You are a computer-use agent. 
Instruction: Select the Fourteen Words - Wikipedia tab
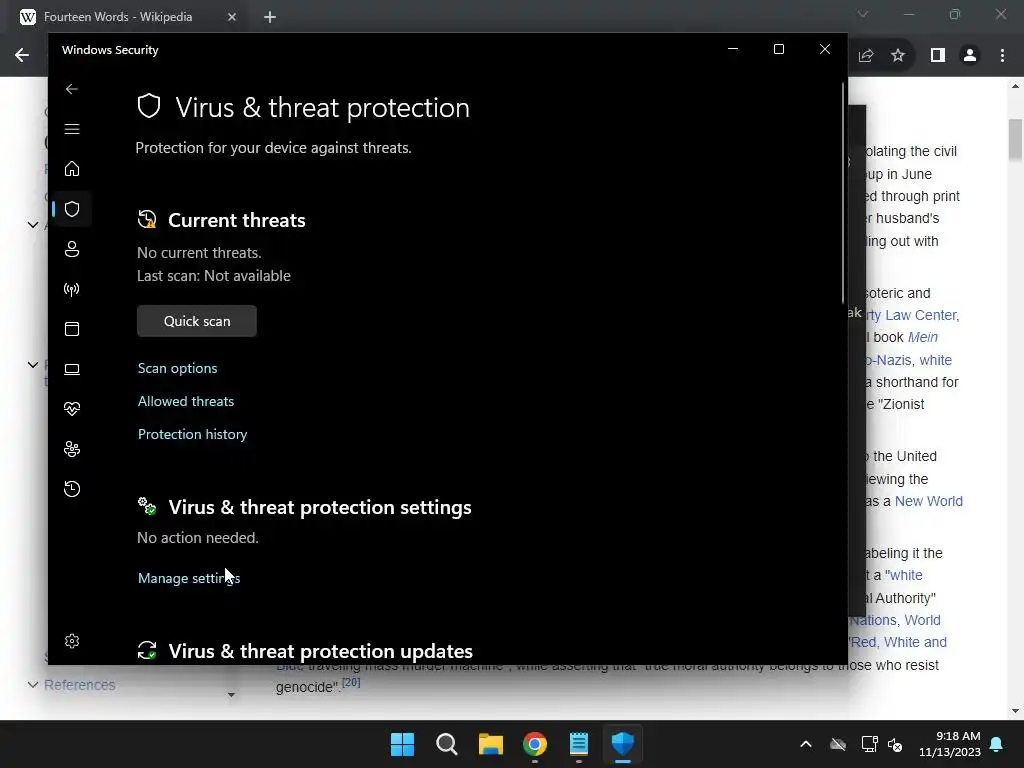click(118, 17)
